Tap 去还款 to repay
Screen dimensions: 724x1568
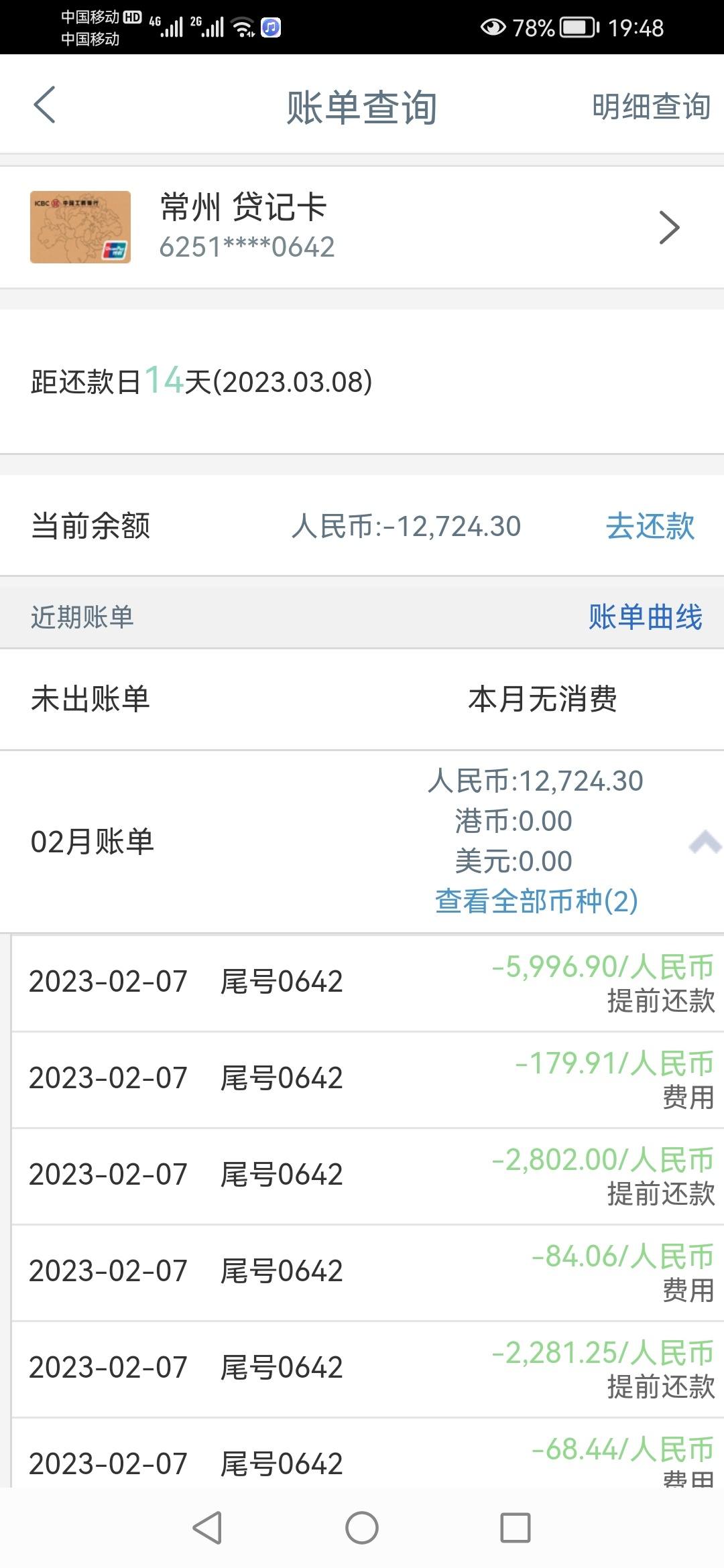click(x=650, y=526)
